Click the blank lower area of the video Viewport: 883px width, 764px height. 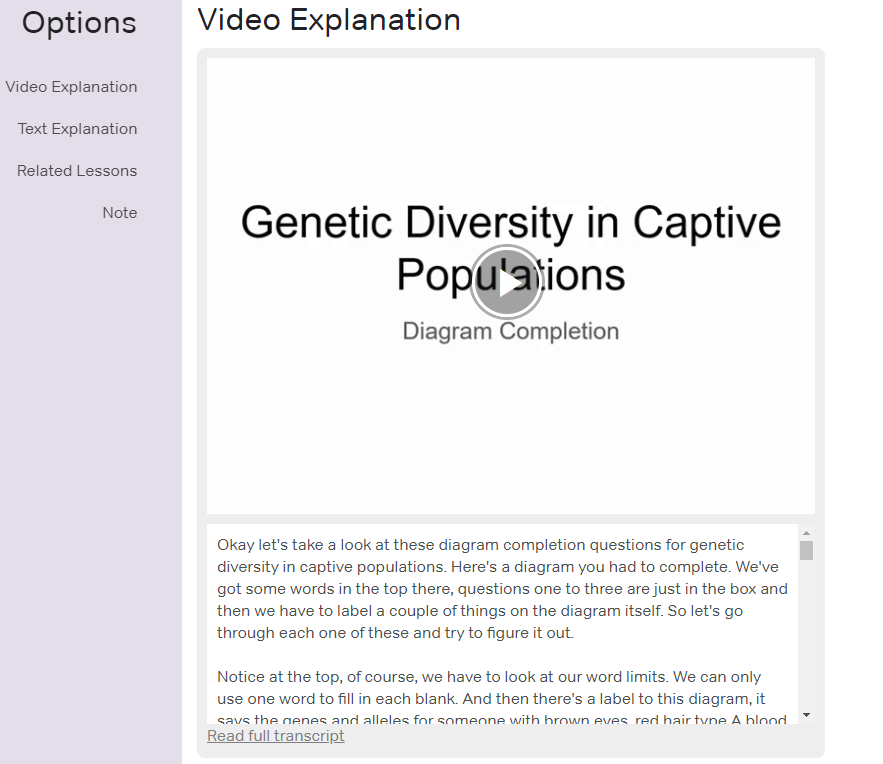pos(510,440)
